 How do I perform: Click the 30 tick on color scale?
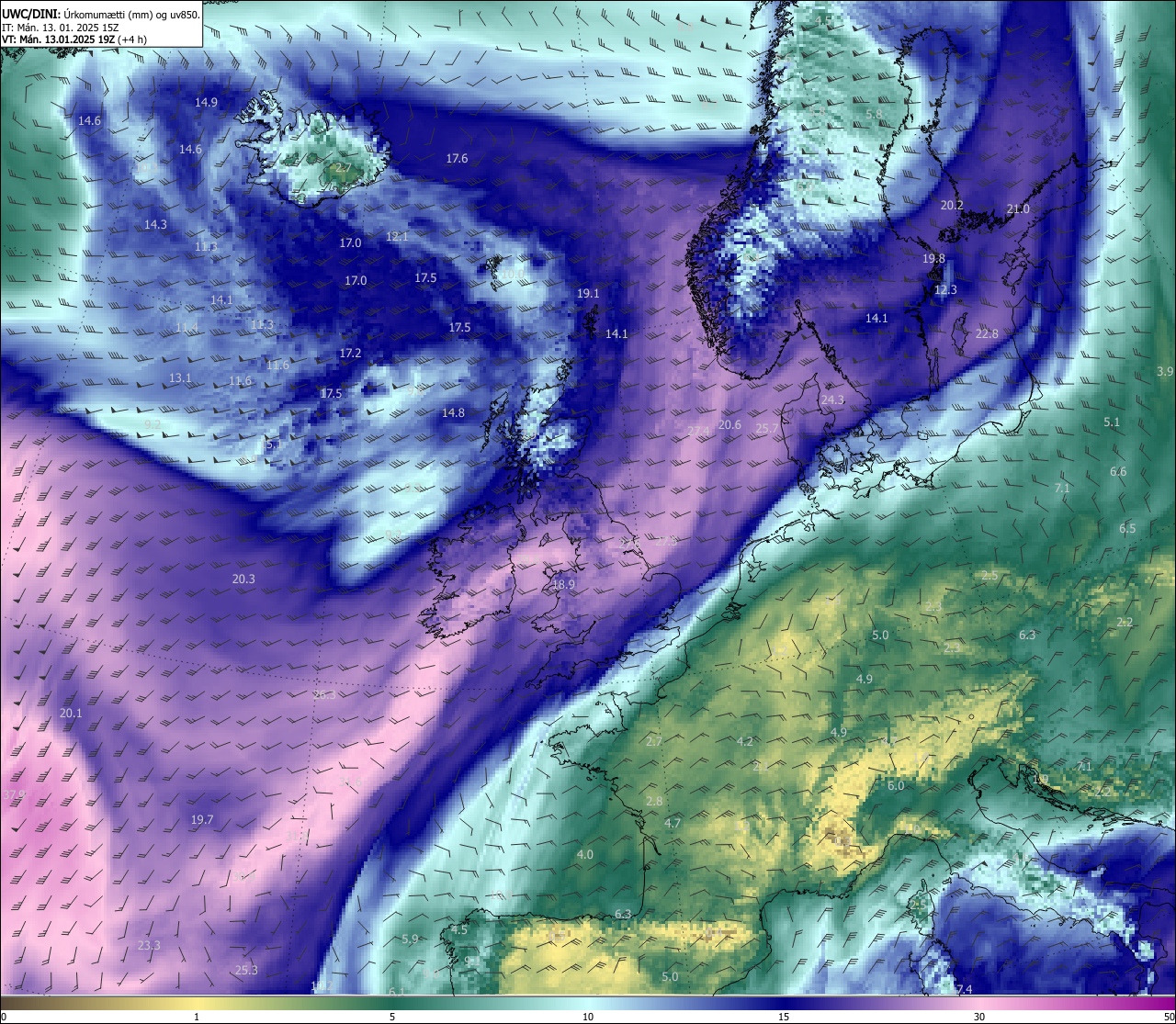click(x=979, y=1017)
